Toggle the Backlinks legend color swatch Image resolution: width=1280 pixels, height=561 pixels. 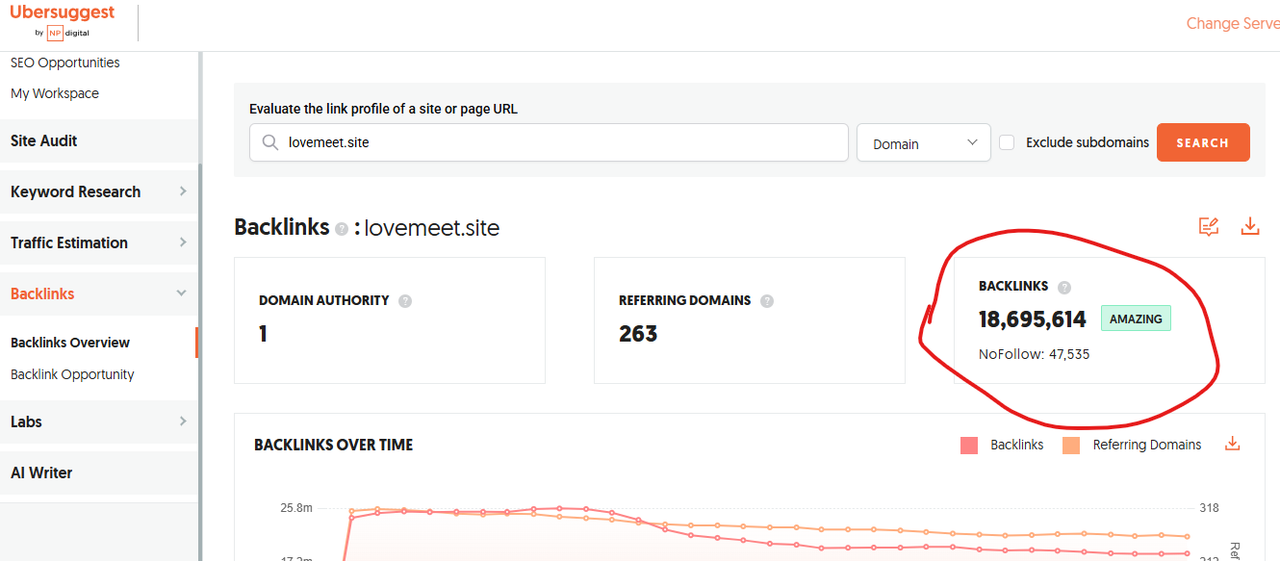coord(968,445)
